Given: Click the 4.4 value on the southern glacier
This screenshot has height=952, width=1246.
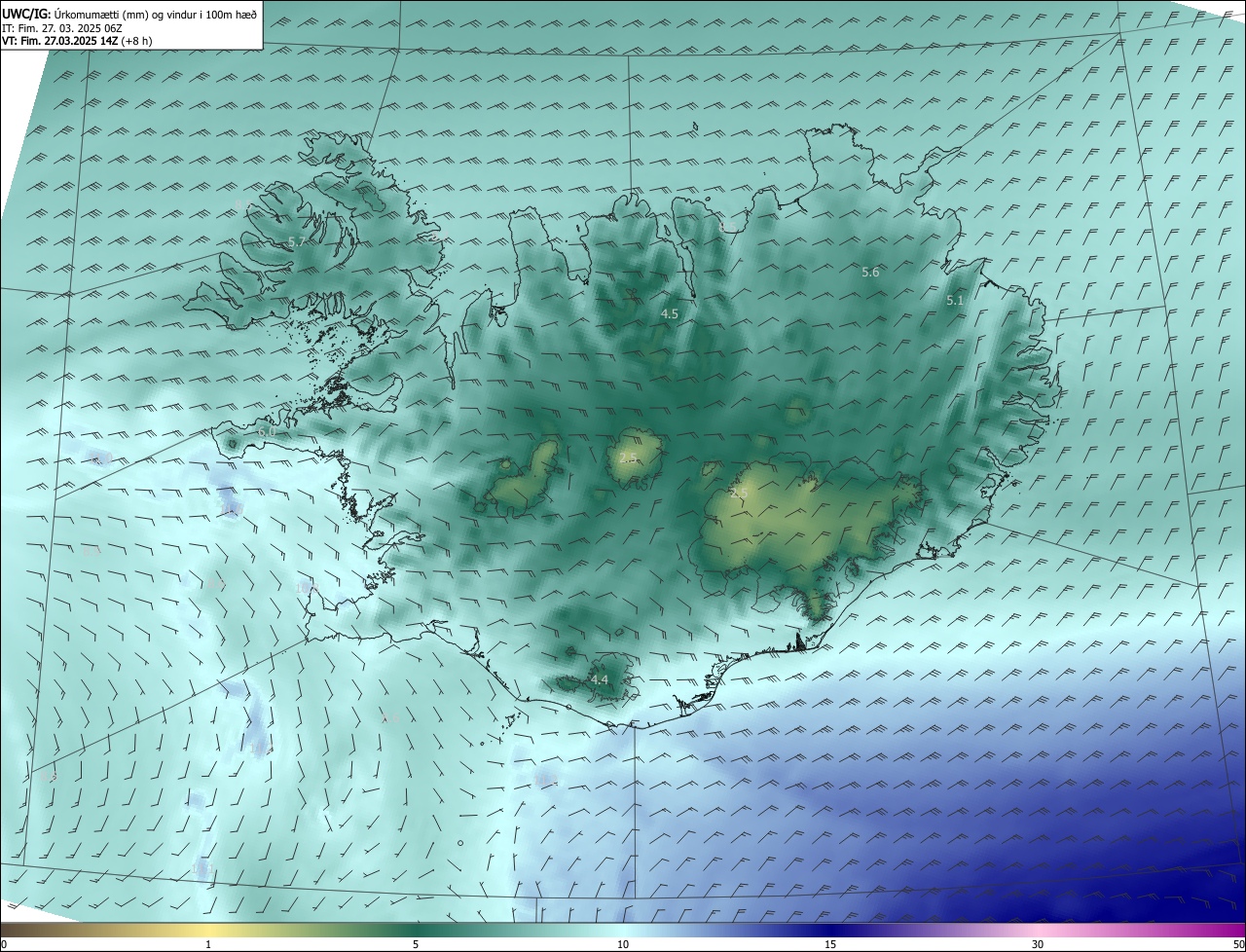Looking at the screenshot, I should click(600, 679).
